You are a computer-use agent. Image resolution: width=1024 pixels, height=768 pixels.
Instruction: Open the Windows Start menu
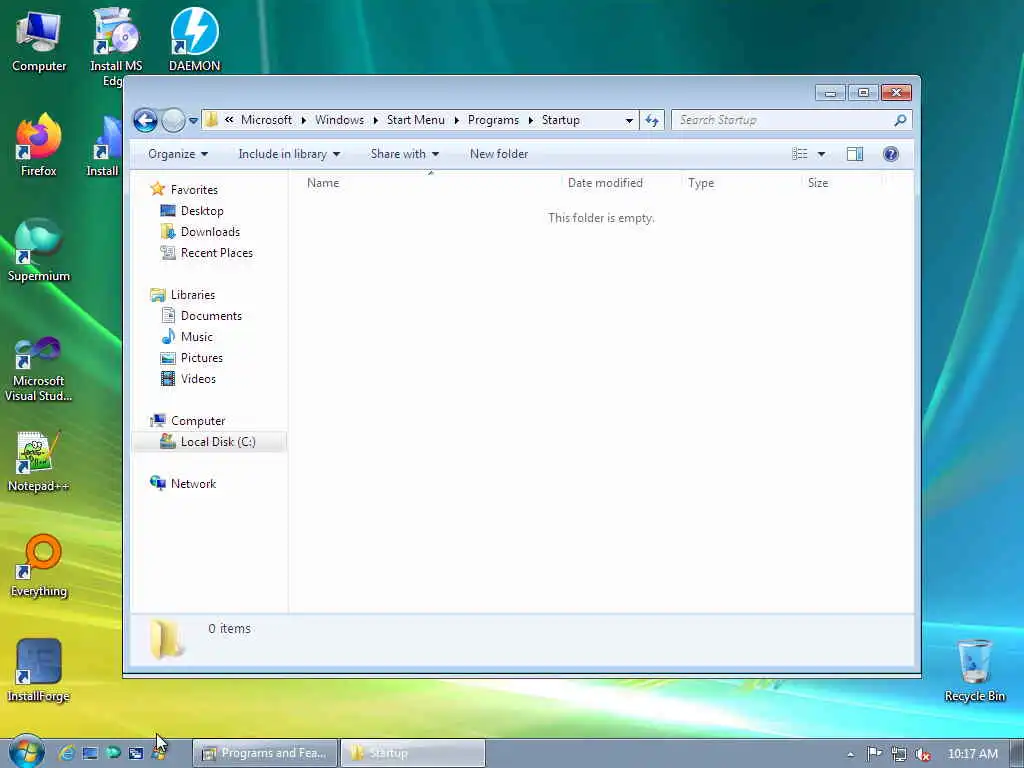[26, 752]
